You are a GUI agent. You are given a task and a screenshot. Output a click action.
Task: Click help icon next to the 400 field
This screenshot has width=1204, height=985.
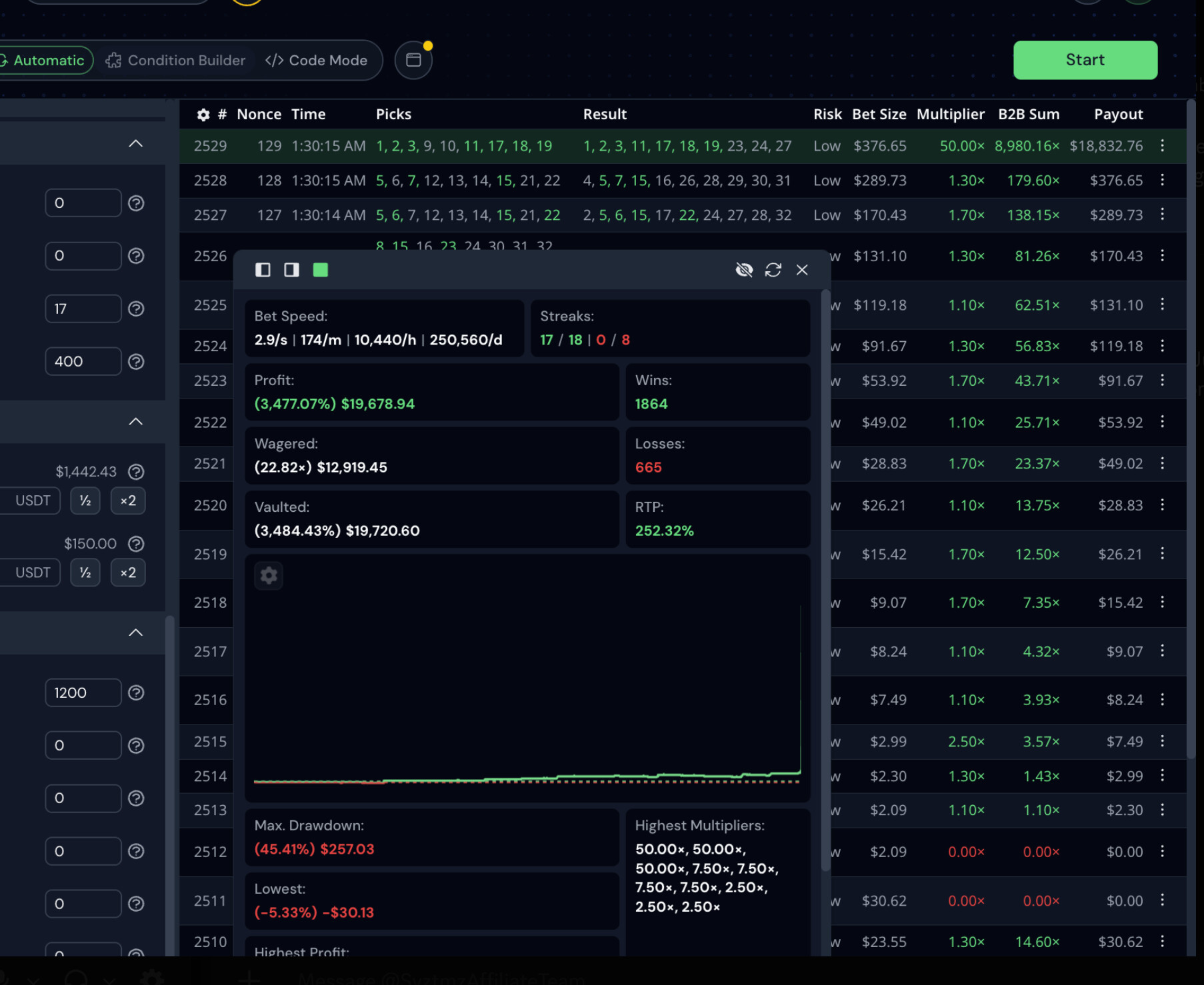pos(136,362)
